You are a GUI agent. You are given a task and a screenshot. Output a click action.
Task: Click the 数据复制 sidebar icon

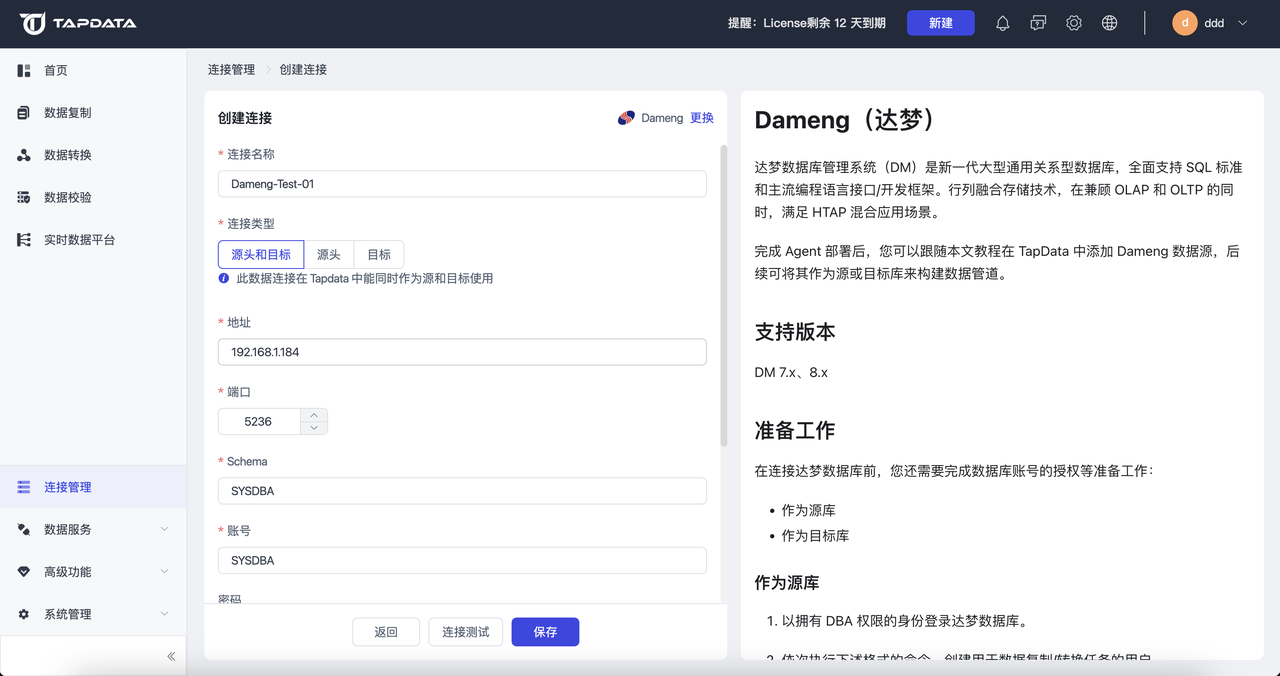(x=24, y=113)
